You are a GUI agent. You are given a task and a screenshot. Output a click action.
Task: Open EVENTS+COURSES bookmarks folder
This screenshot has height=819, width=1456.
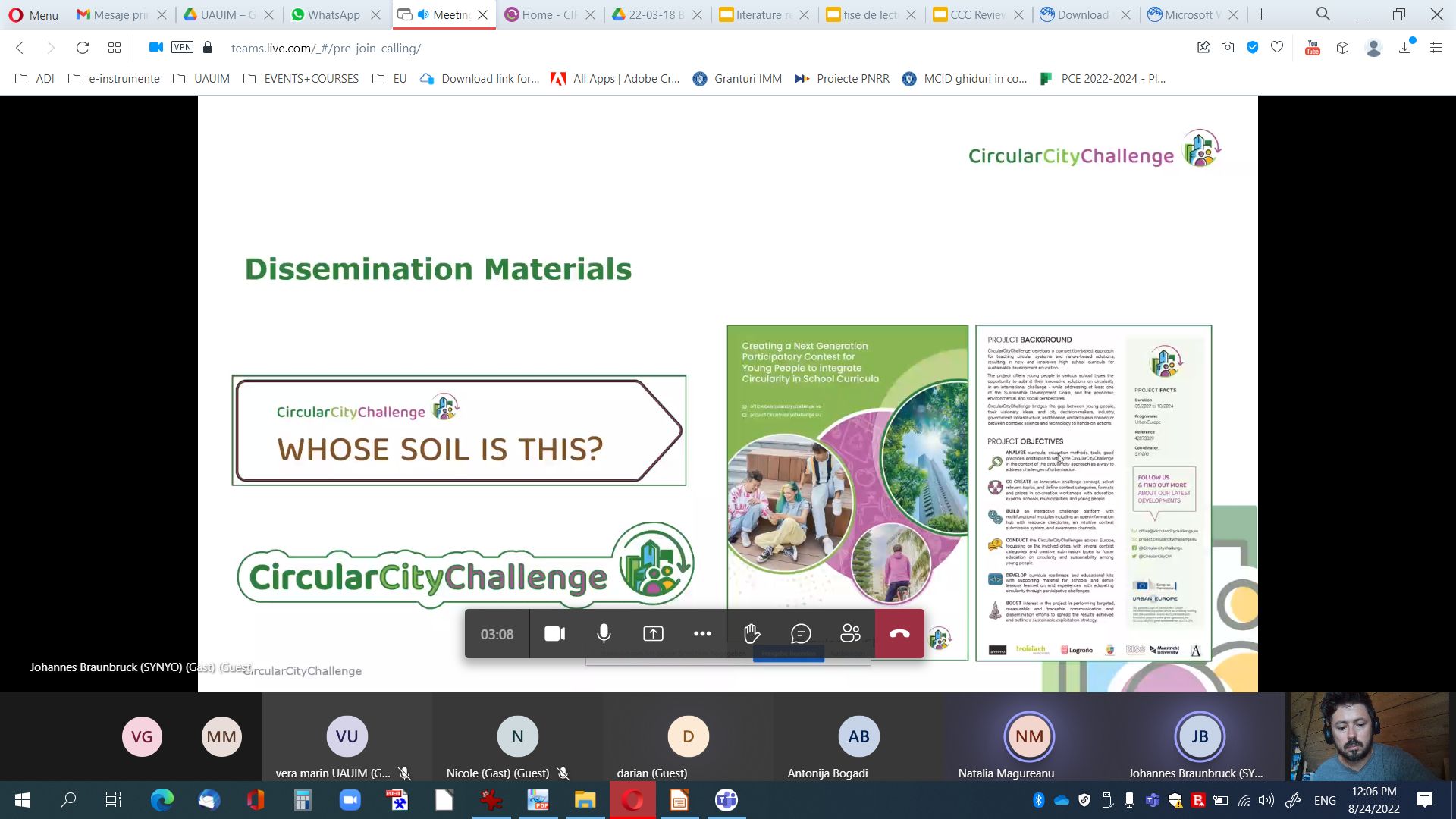[301, 78]
